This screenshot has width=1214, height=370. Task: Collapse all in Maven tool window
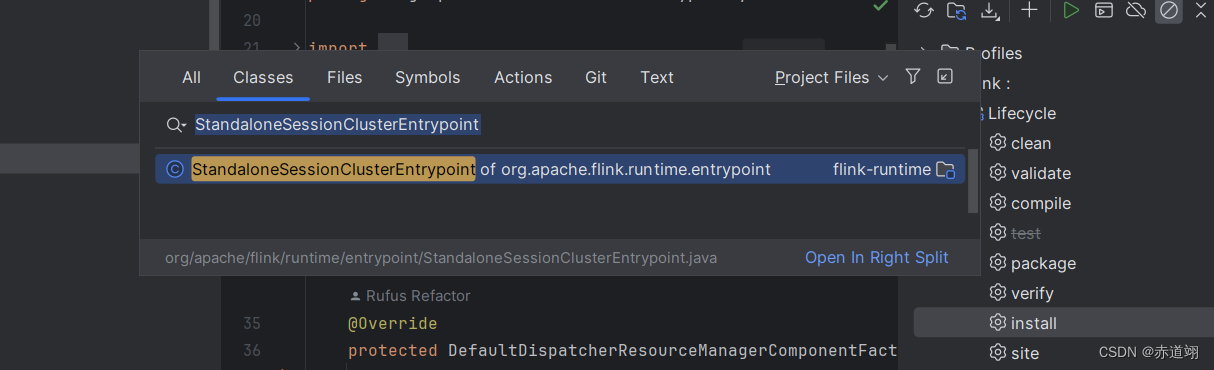click(1202, 10)
